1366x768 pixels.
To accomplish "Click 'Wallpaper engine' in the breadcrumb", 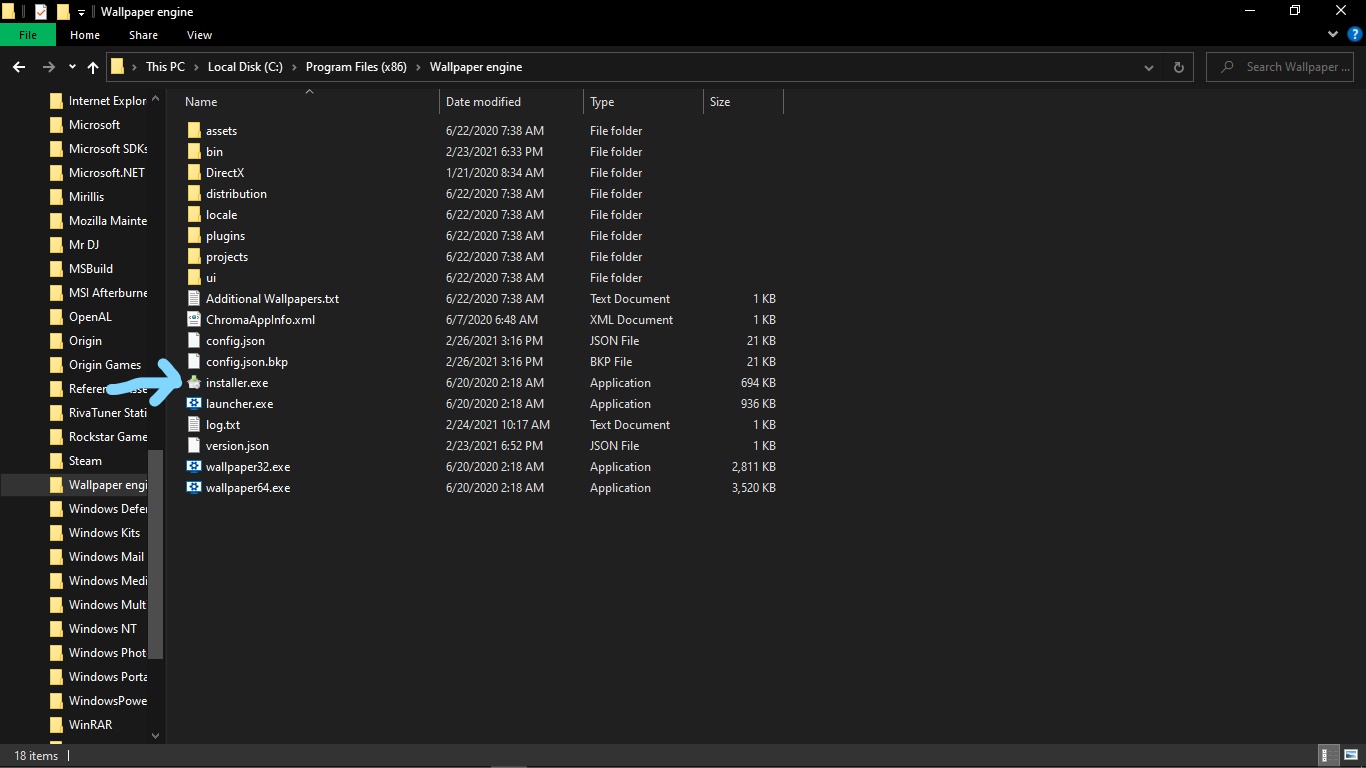I will click(476, 67).
